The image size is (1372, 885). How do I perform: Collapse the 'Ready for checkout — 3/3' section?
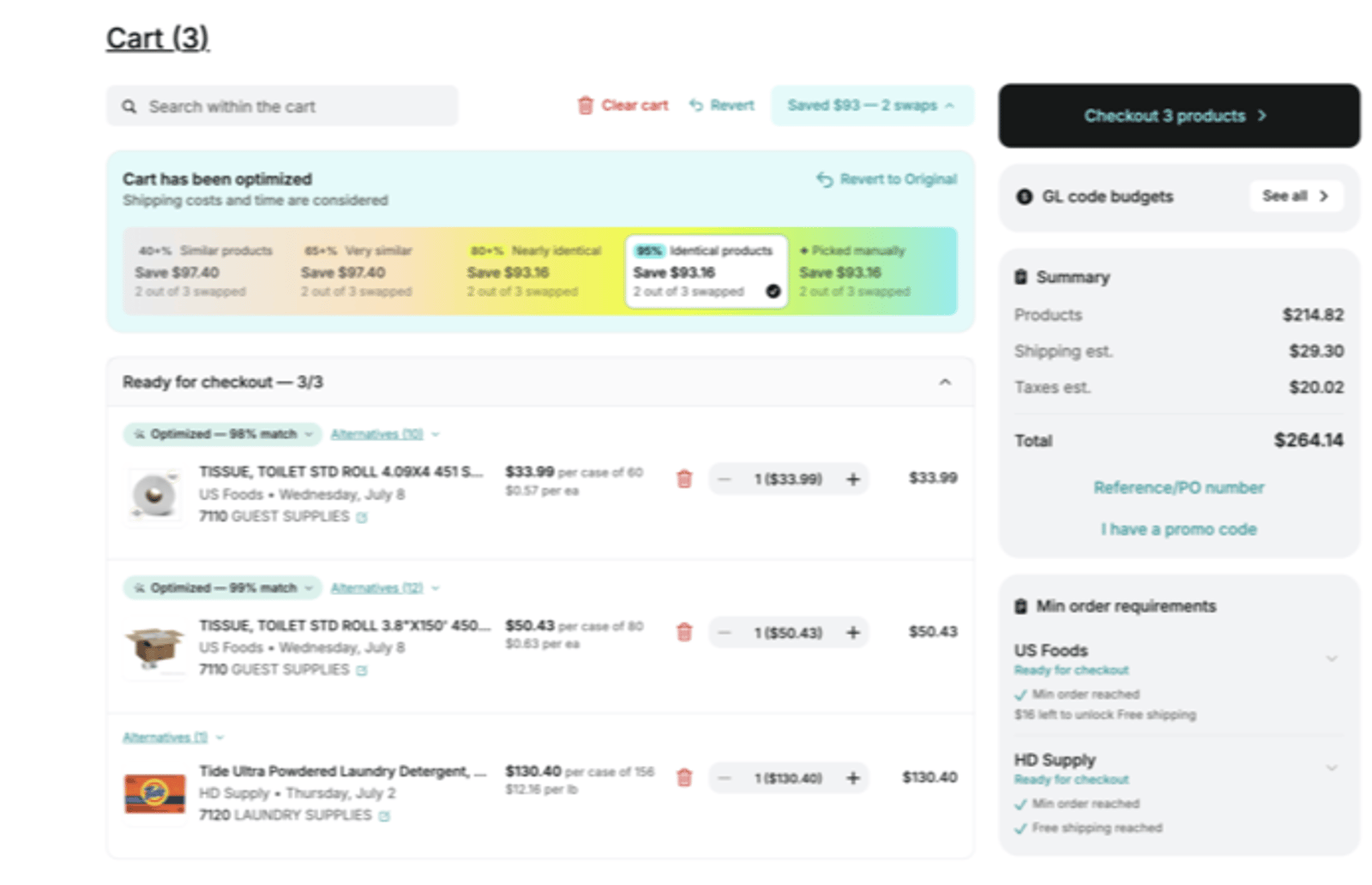[x=945, y=382]
